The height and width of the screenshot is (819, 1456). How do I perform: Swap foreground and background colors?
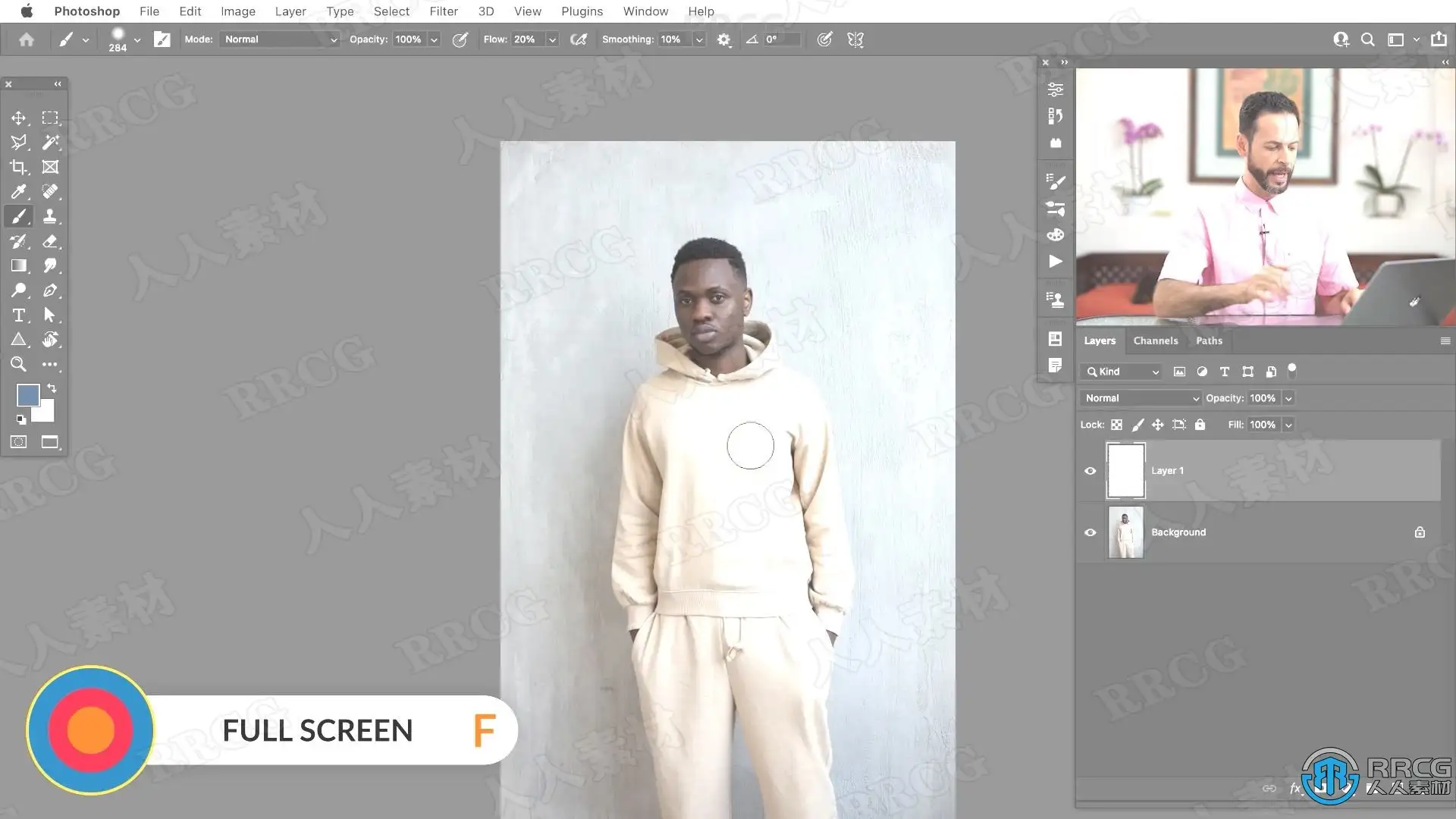coord(52,388)
